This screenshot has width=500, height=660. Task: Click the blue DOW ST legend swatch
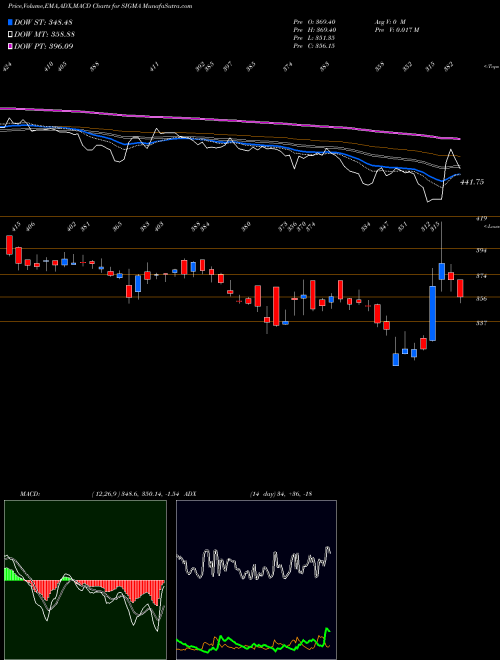(x=10, y=22)
